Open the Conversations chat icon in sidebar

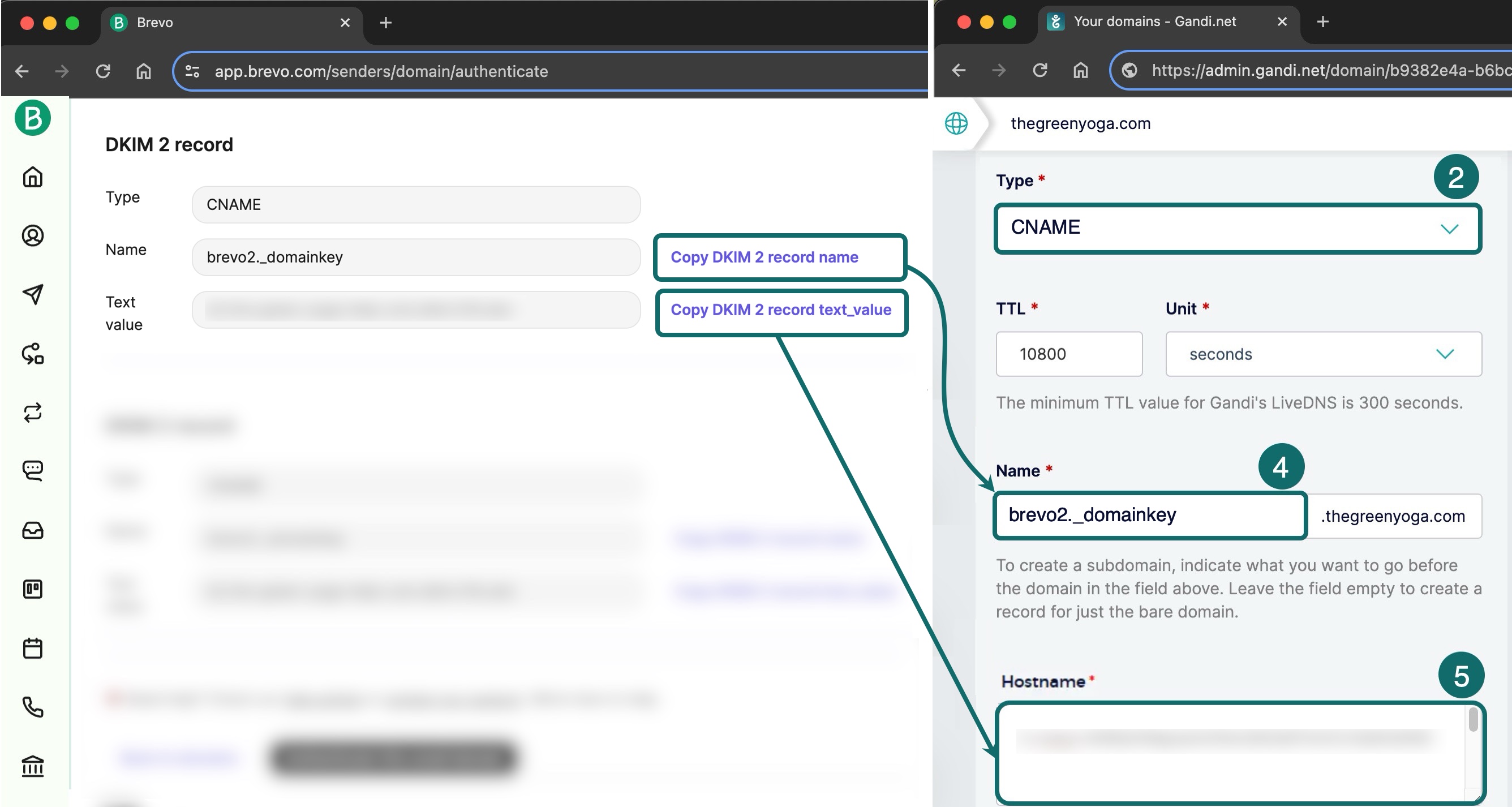[x=33, y=471]
